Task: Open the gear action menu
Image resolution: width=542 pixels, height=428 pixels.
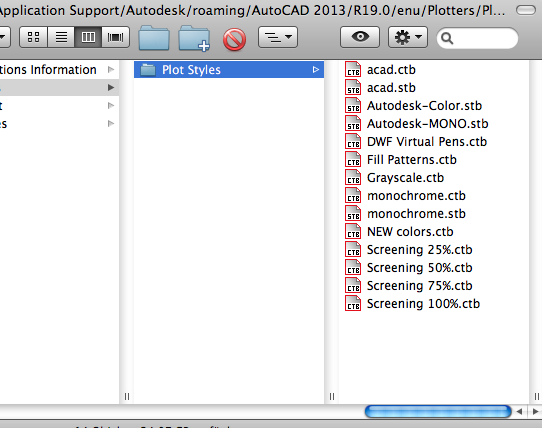Action: 408,37
